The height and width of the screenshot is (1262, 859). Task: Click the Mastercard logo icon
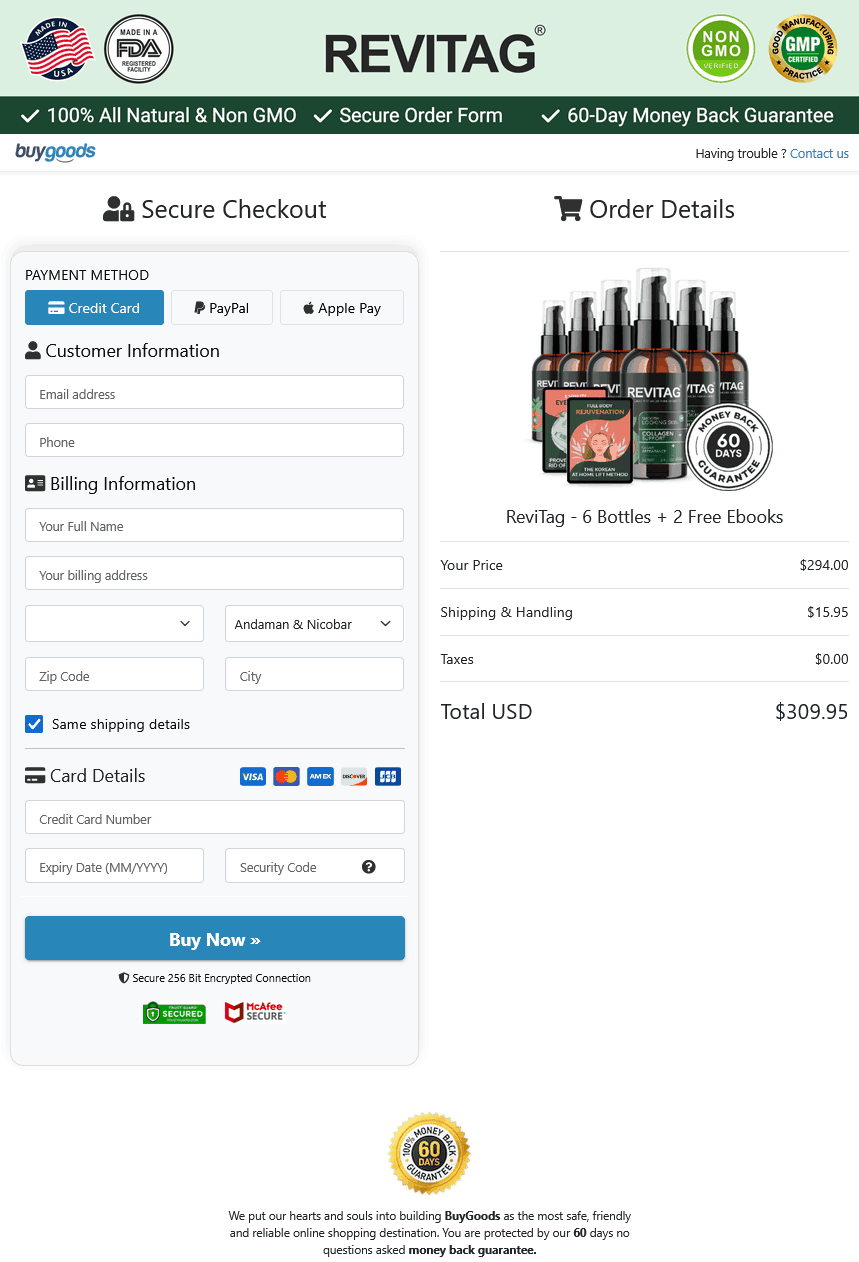(x=286, y=777)
